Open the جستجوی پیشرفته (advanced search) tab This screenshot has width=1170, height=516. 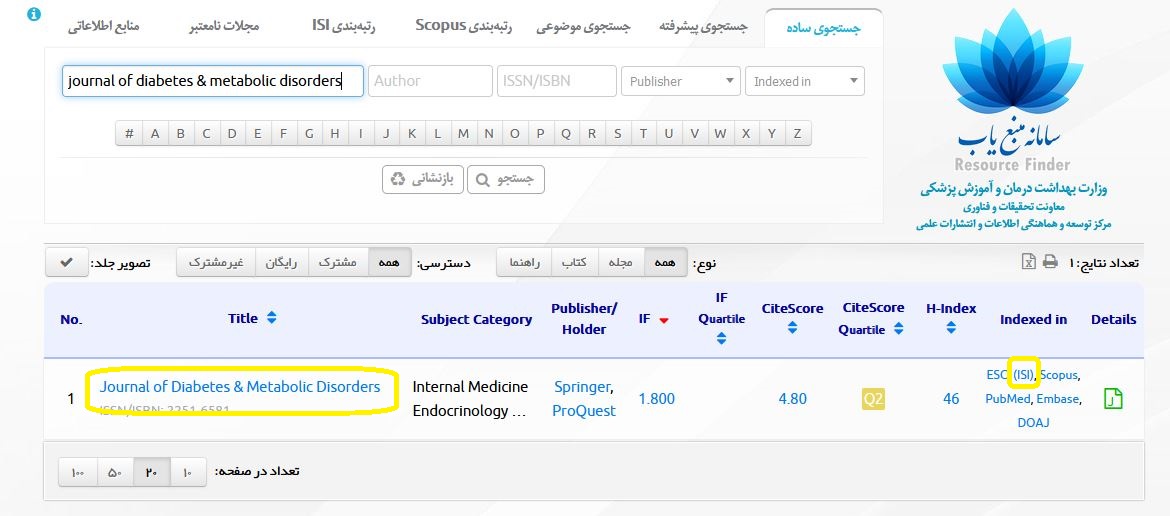[702, 27]
